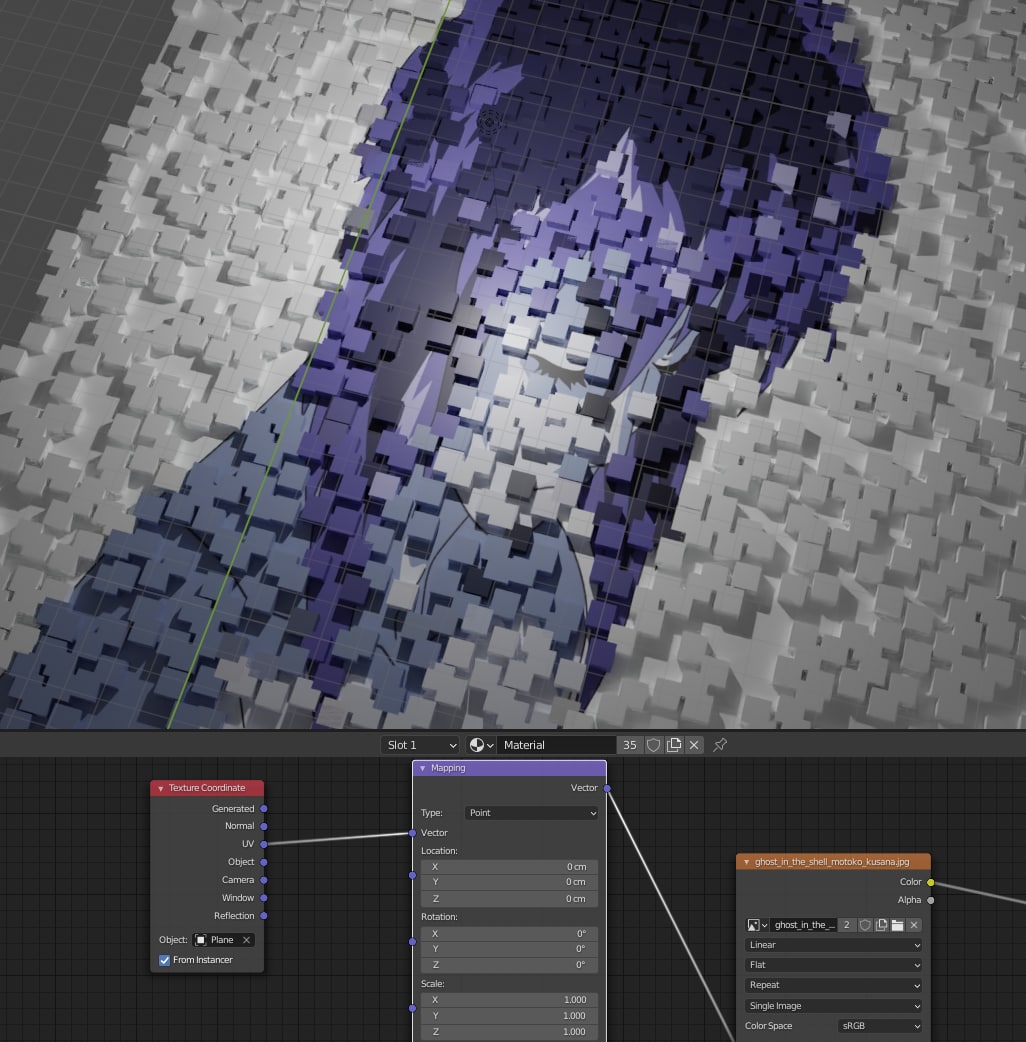Screen dimensions: 1026x1042
Task: Click the Mapping Rotation input socket
Action: click(x=413, y=942)
